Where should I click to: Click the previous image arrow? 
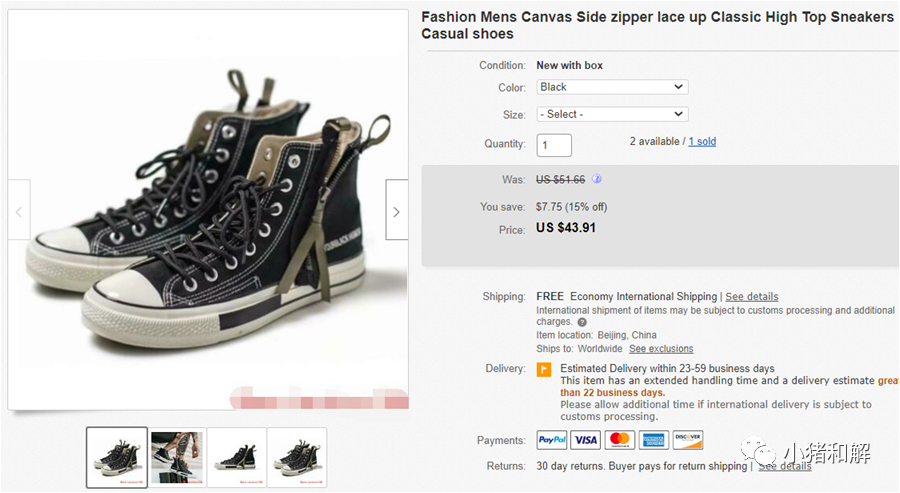[x=19, y=211]
